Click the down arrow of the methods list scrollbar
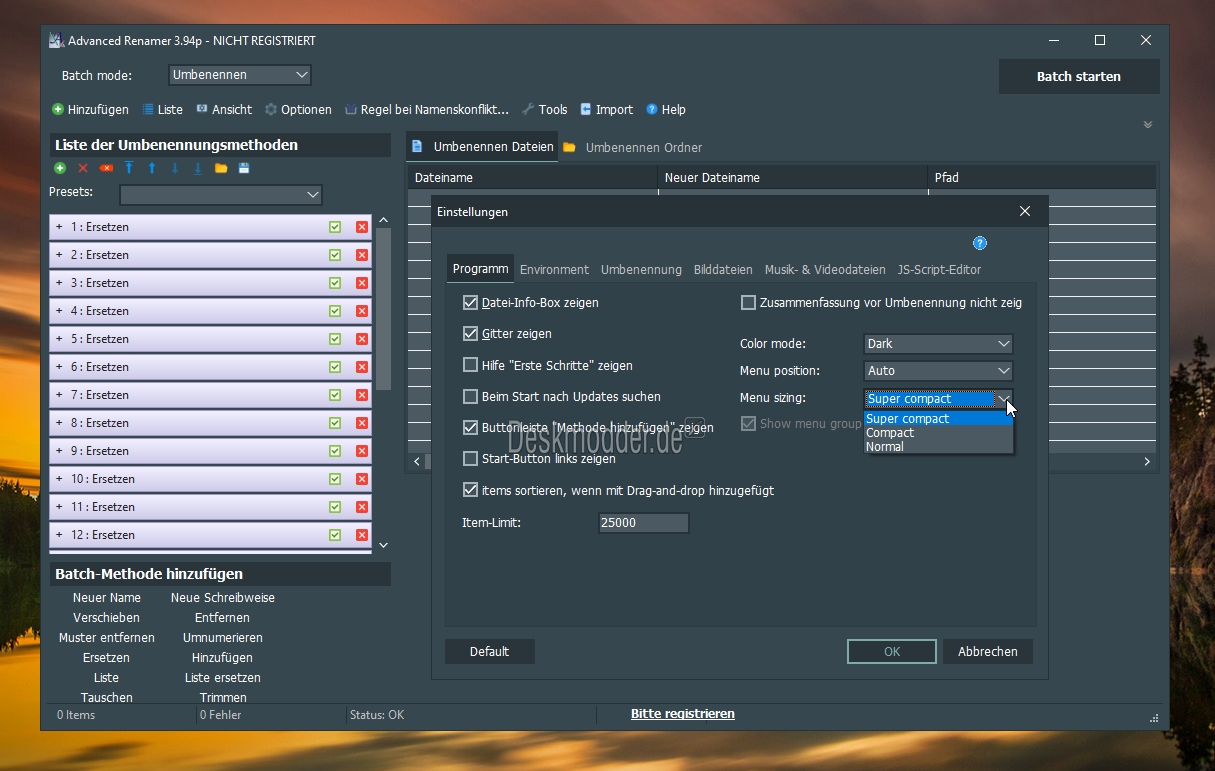This screenshot has height=771, width=1215. [x=384, y=545]
